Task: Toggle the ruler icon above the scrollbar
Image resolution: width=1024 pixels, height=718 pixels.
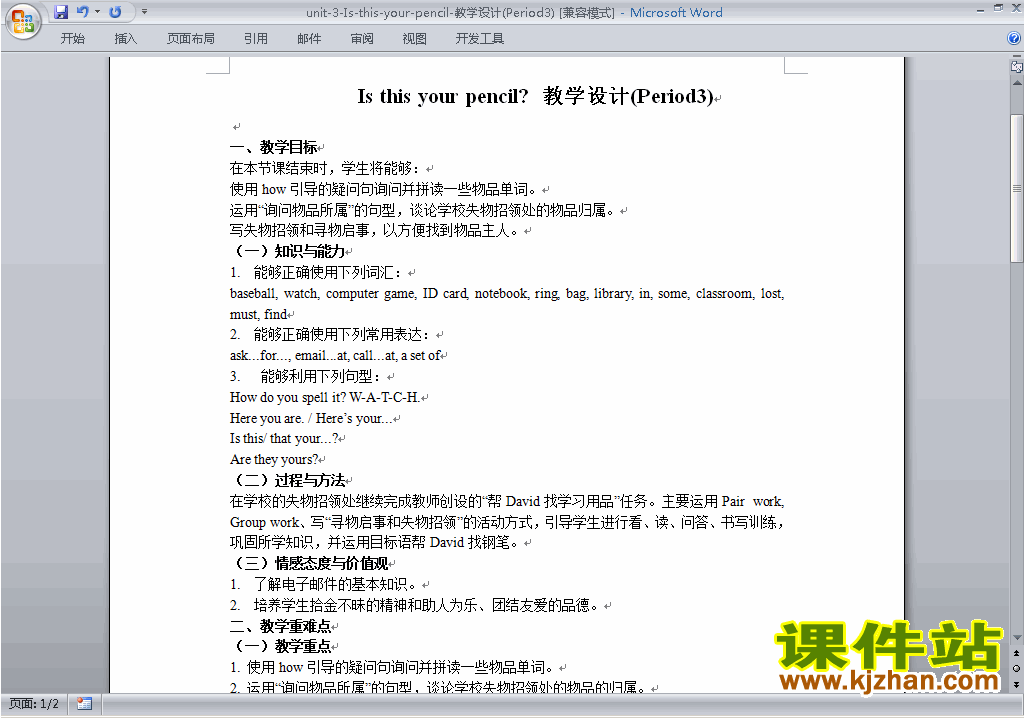Action: pos(1016,66)
